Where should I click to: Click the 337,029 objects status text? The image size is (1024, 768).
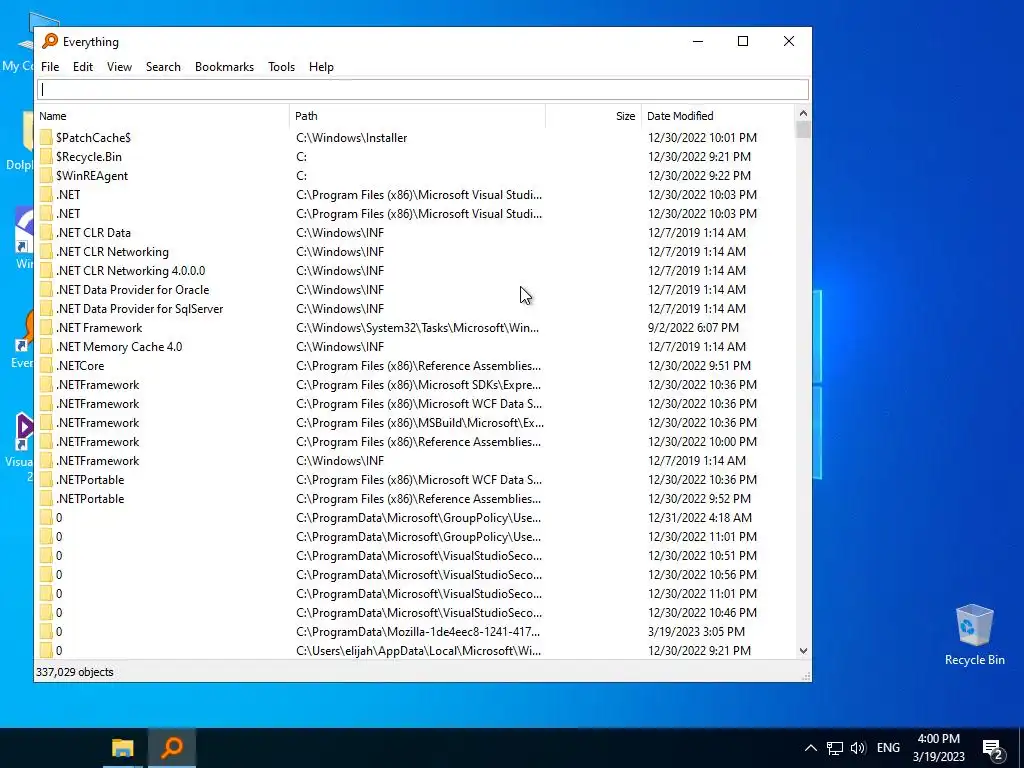click(74, 672)
